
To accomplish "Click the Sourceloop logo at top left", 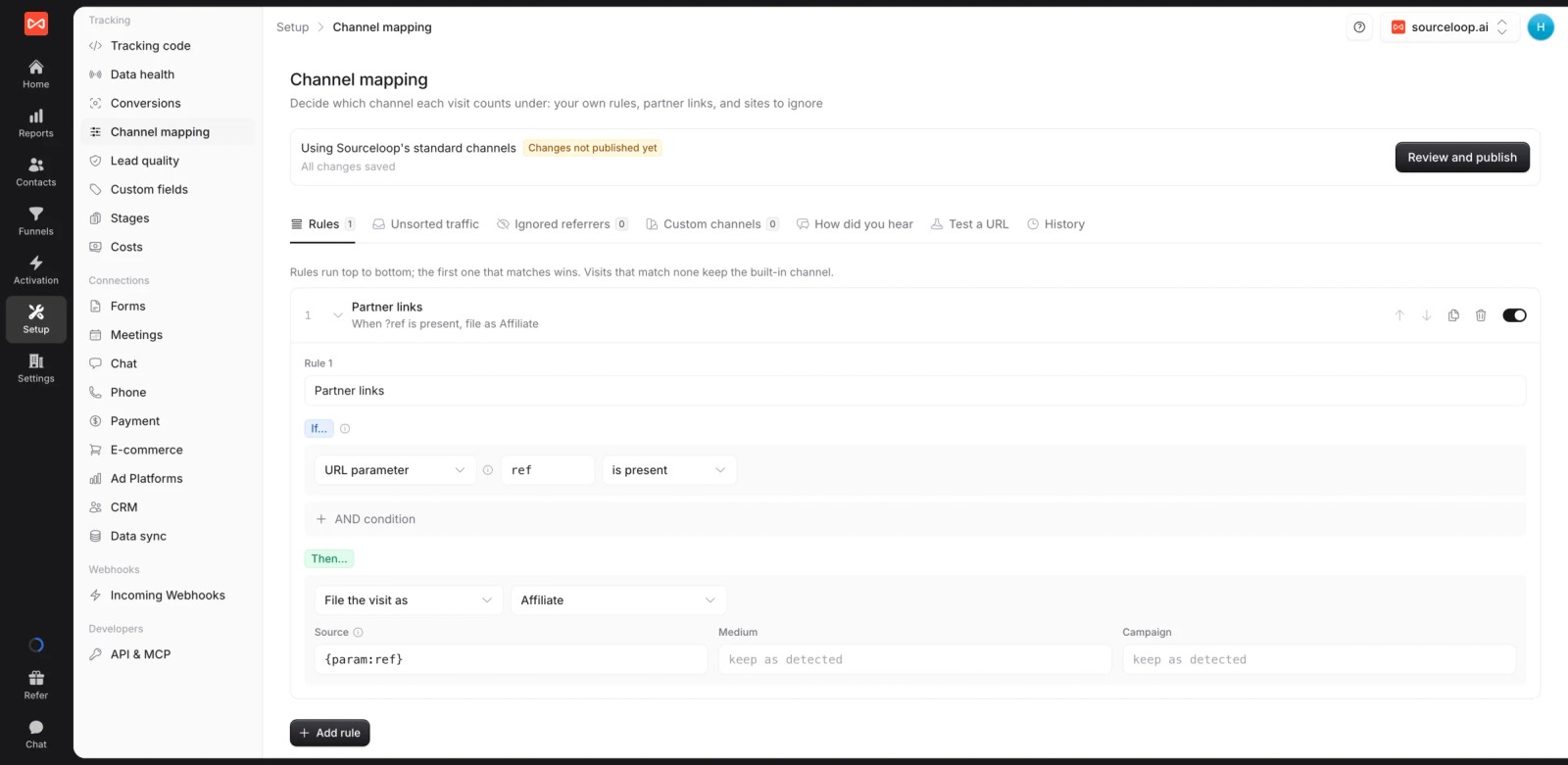I will [36, 24].
